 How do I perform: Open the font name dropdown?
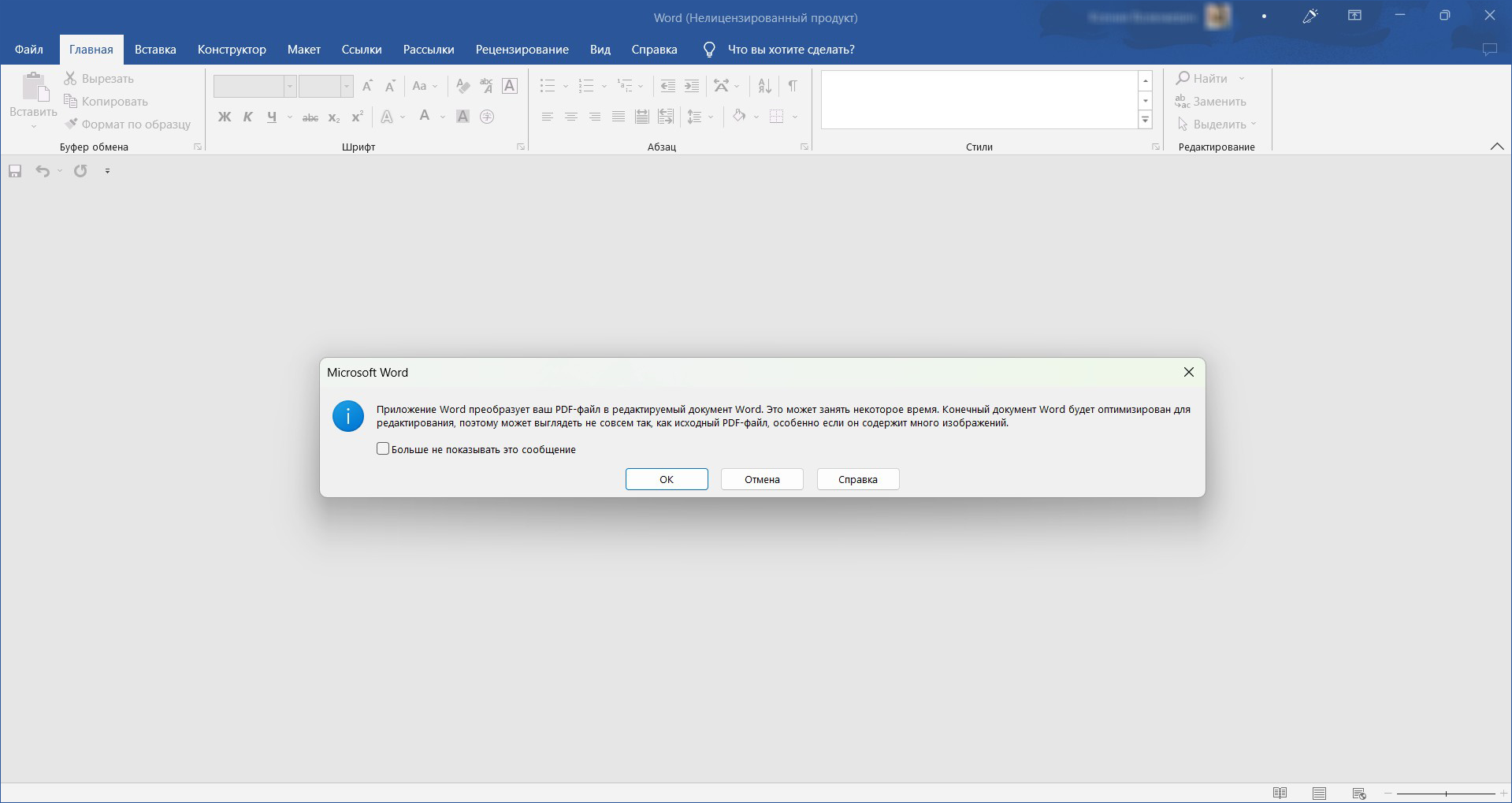(290, 86)
